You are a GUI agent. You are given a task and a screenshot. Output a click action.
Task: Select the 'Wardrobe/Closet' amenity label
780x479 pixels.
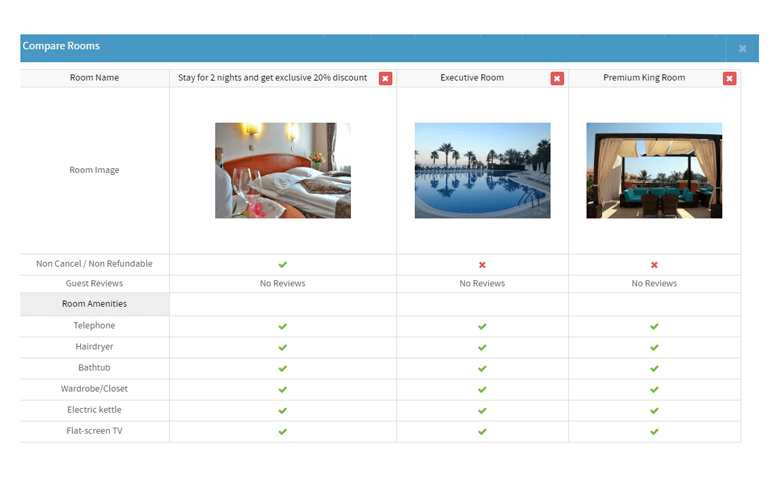[94, 388]
